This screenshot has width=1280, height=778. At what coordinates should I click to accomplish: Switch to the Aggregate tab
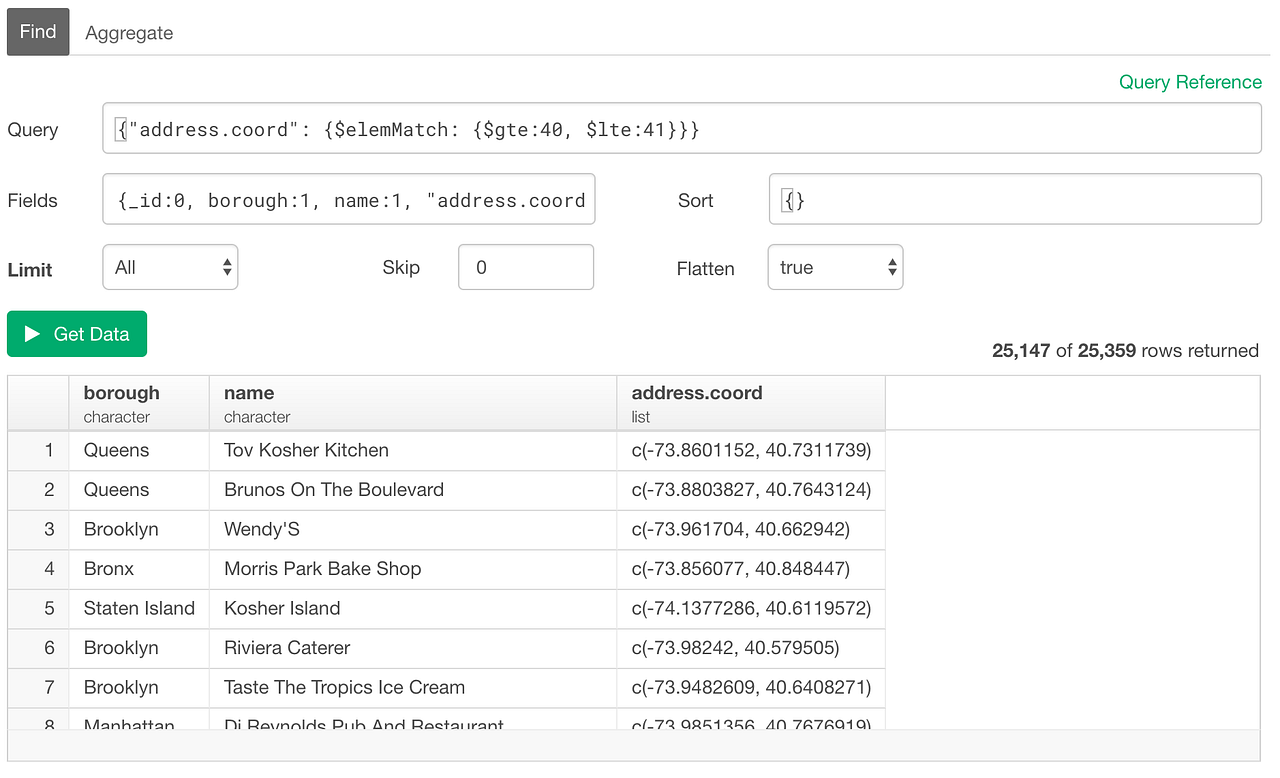pos(128,32)
